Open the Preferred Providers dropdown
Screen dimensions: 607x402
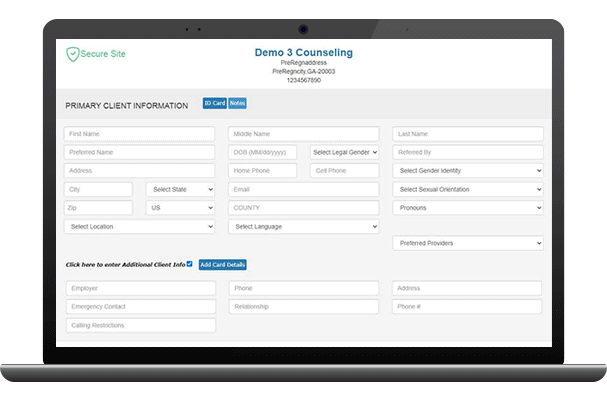(467, 243)
